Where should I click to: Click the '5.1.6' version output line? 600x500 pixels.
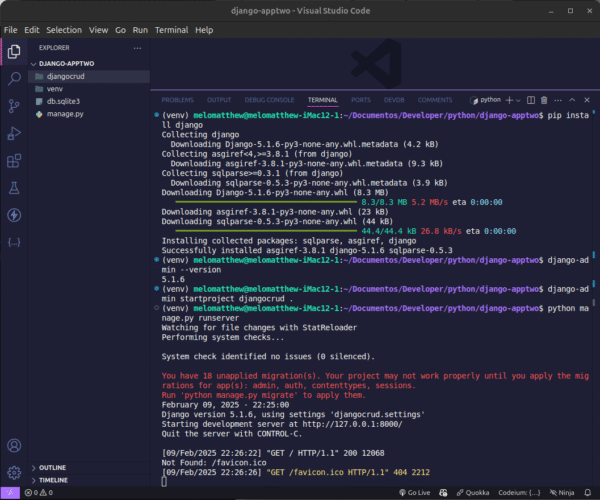(173, 280)
